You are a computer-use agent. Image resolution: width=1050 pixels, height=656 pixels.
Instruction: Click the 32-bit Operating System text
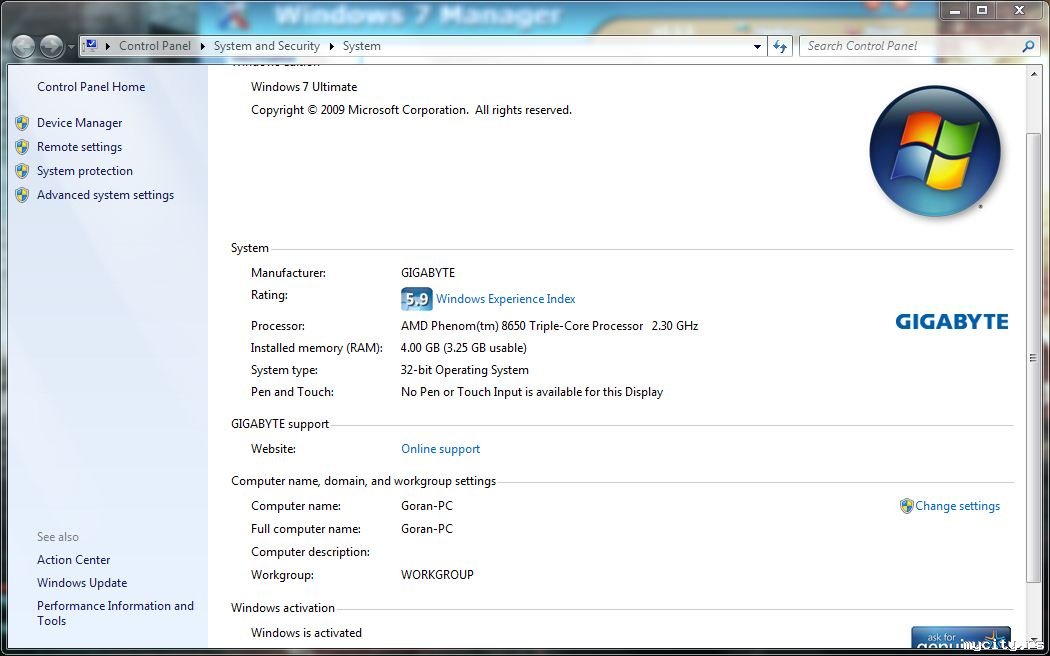[x=465, y=370]
